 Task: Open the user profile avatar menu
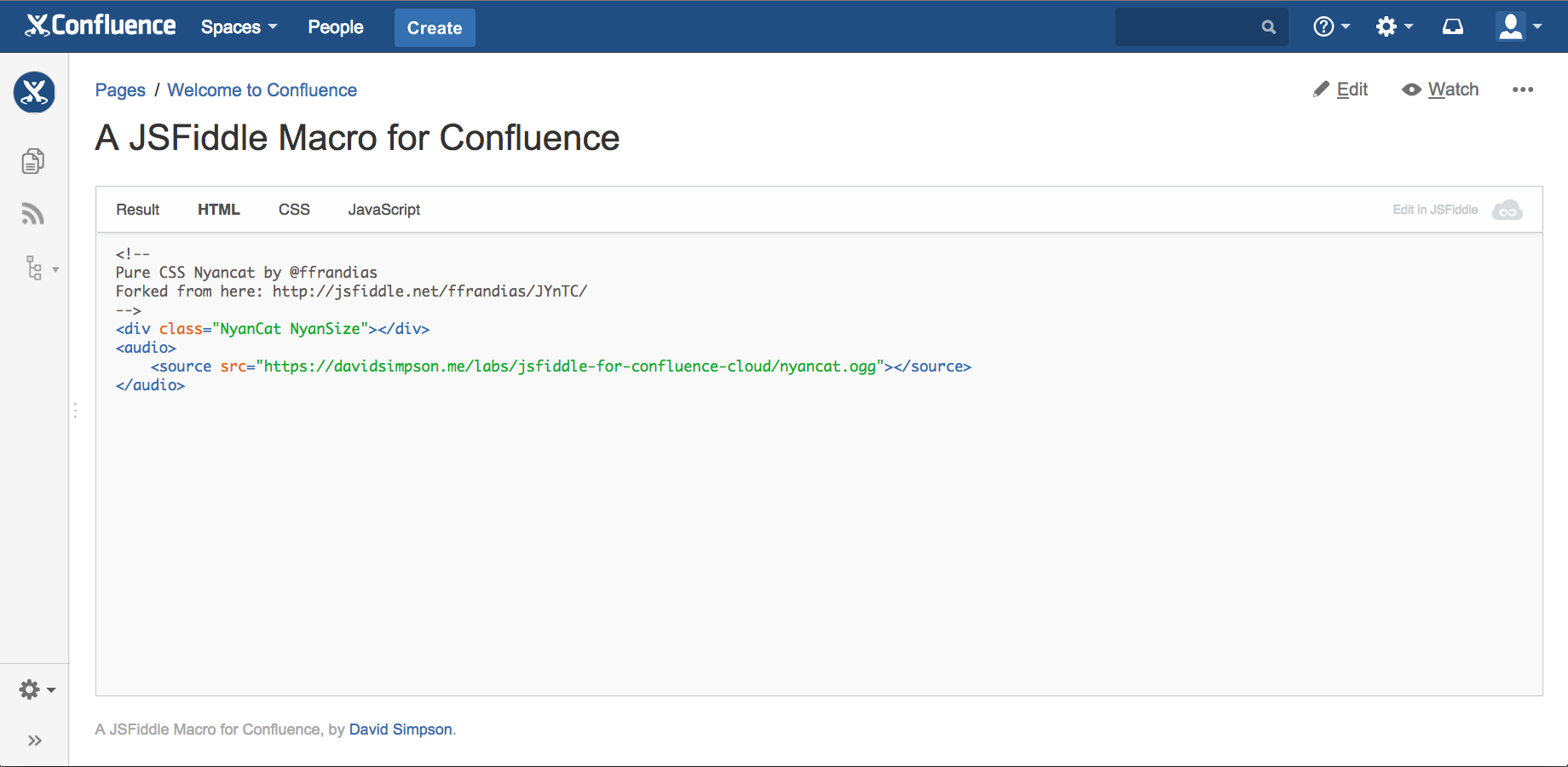(1519, 27)
